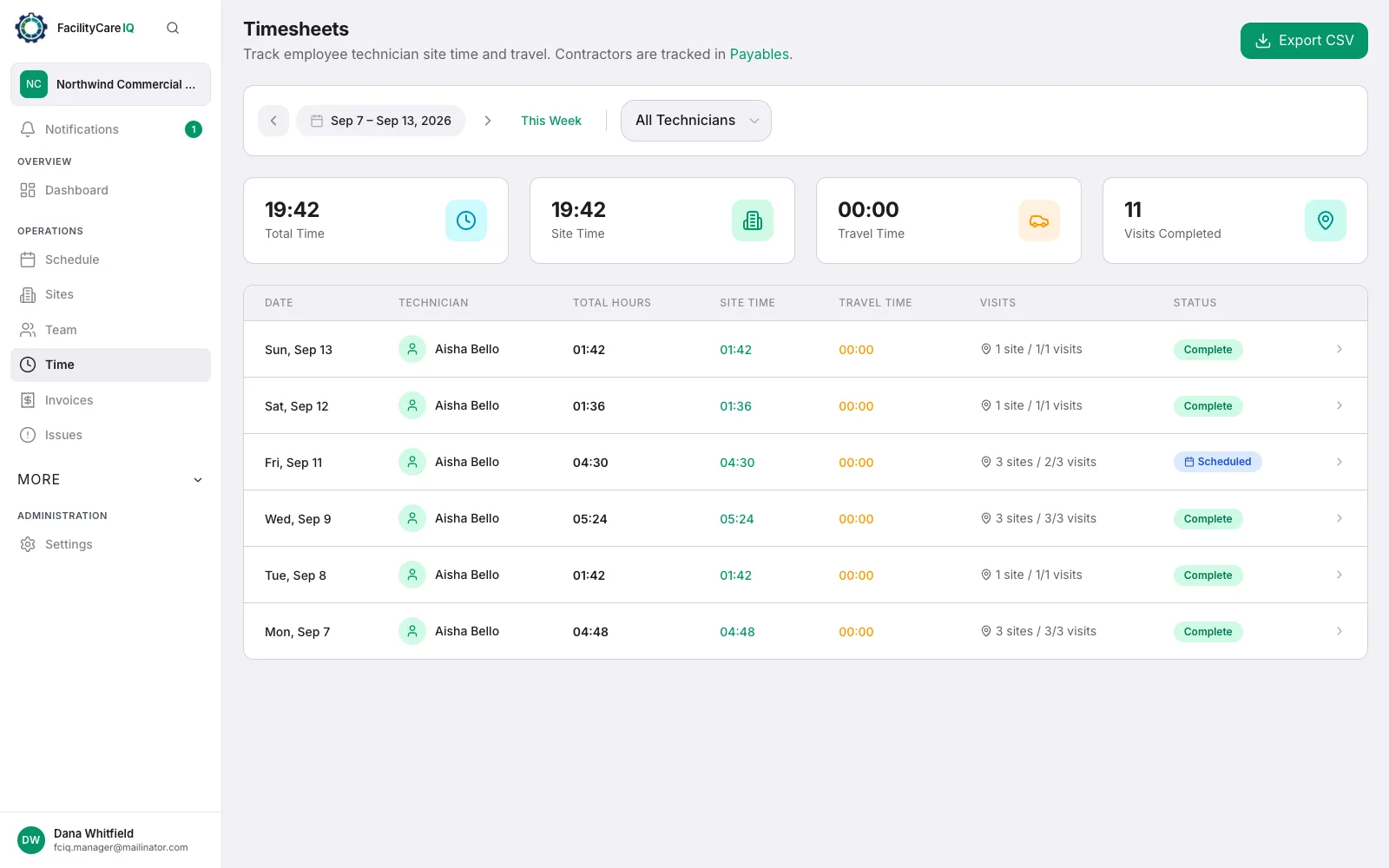Open the Schedule page
Viewport: 1389px width, 868px height.
(110, 260)
